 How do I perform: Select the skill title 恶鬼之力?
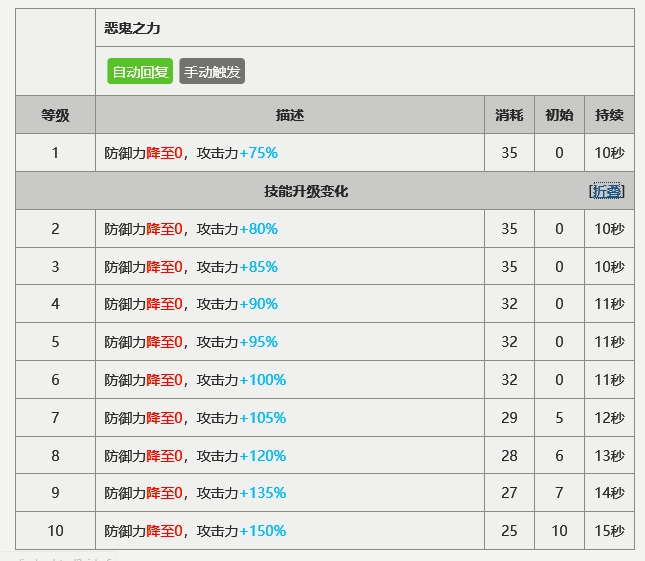click(132, 28)
